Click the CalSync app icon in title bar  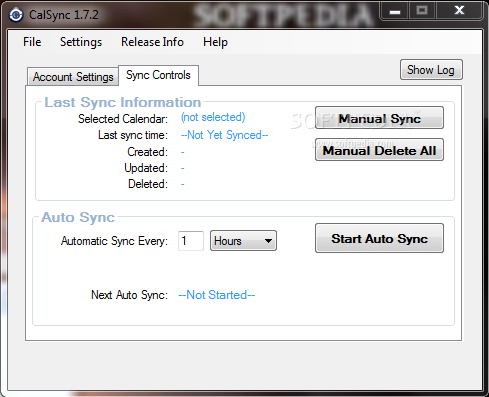(16, 15)
